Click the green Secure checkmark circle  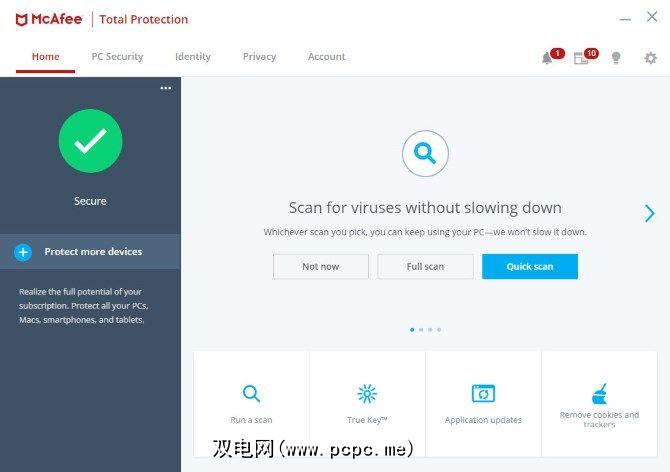(90, 141)
